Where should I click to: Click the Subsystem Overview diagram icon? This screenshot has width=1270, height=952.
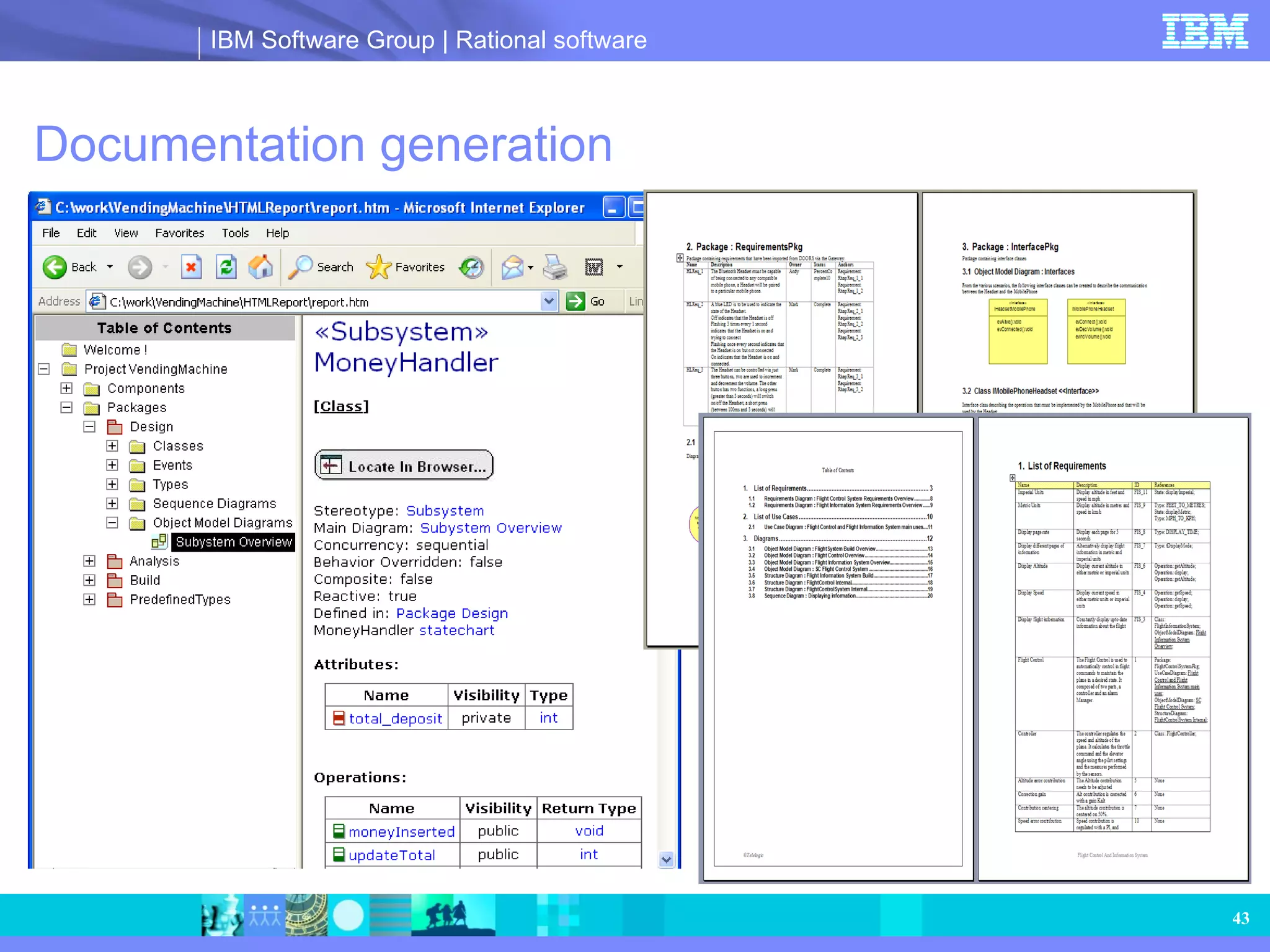pyautogui.click(x=159, y=541)
